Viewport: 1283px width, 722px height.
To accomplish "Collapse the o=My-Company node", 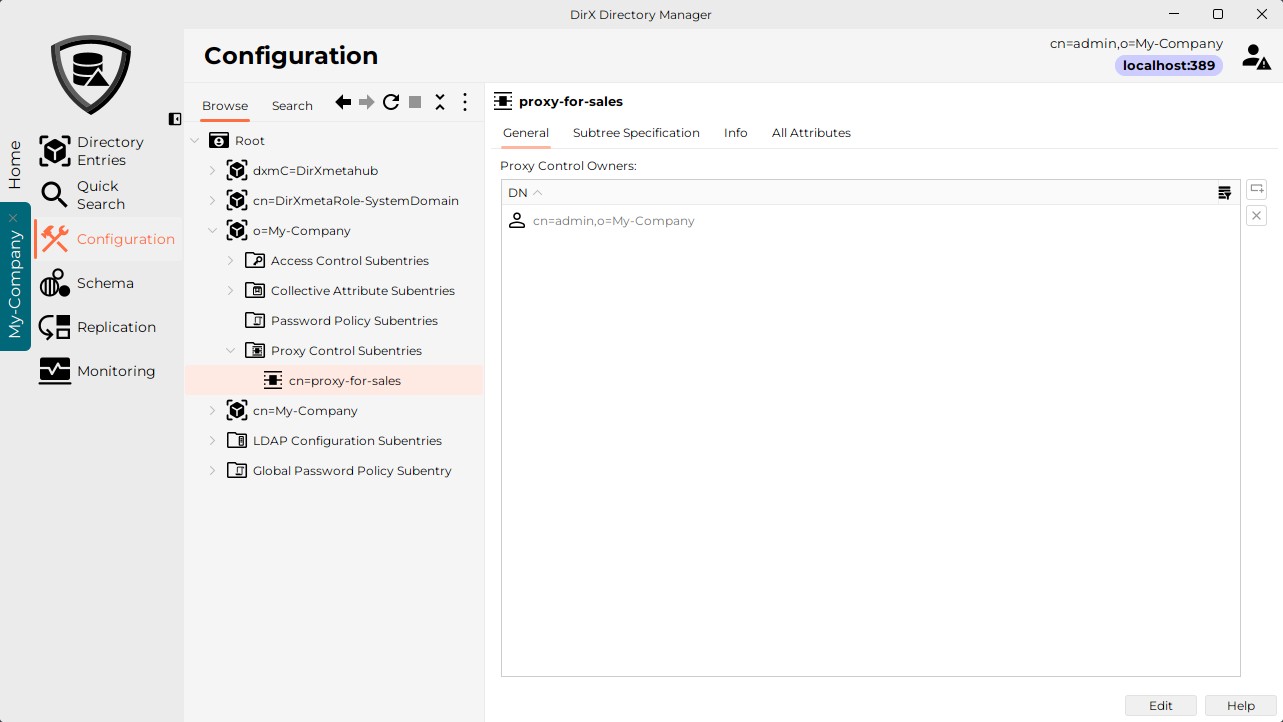I will [212, 231].
